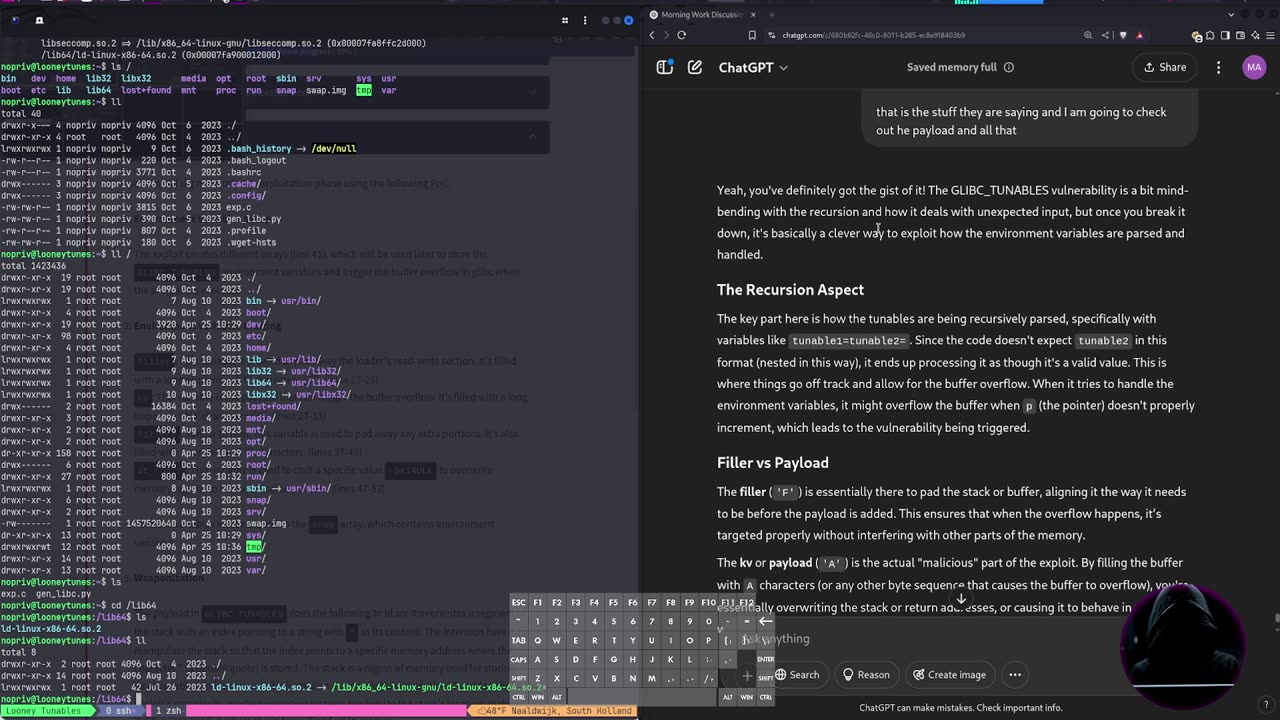Screen dimensions: 1280x720
Task: Close the Morning Work Discussion tab
Action: pos(753,14)
